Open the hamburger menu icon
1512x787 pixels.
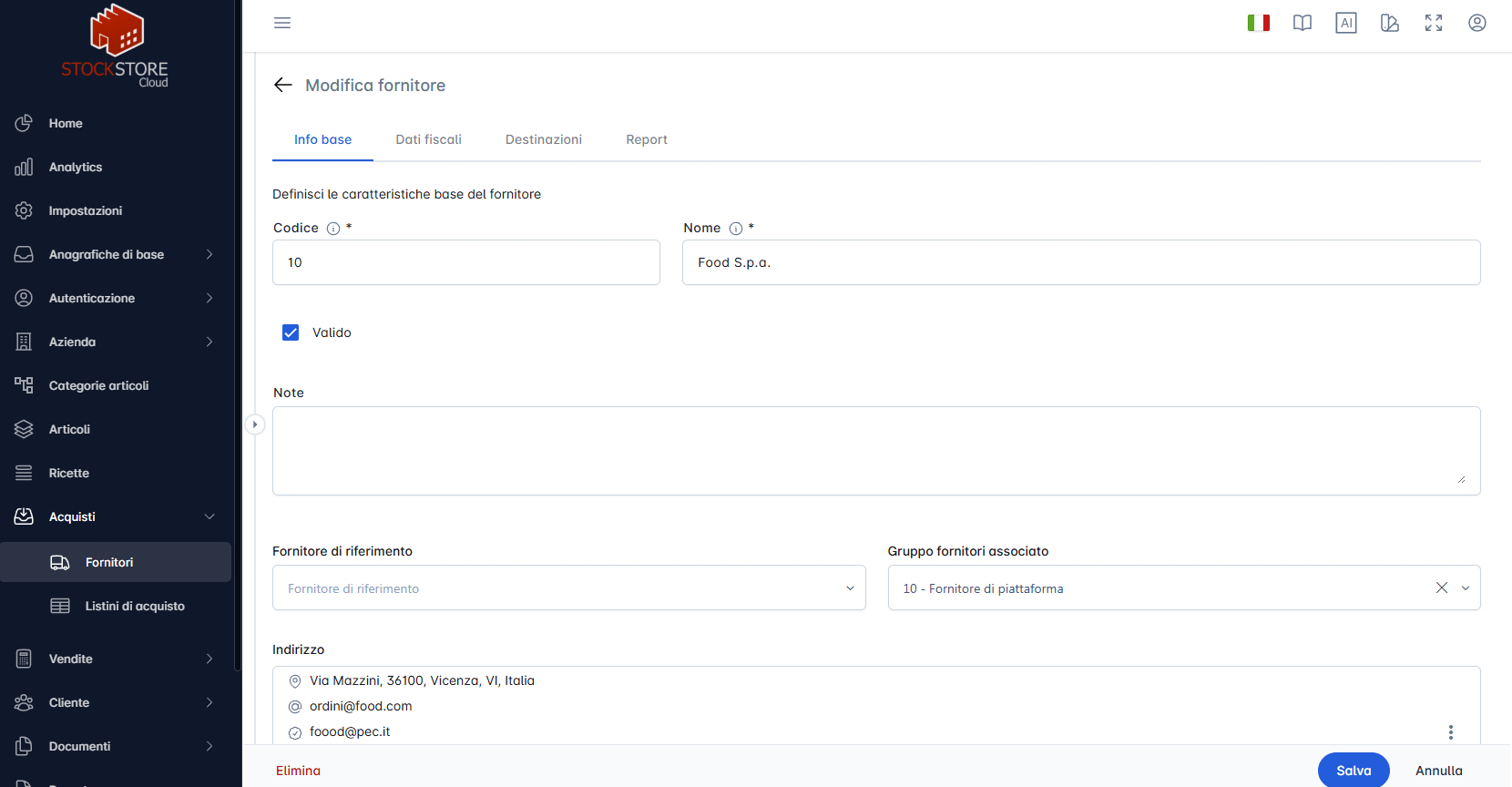[282, 23]
